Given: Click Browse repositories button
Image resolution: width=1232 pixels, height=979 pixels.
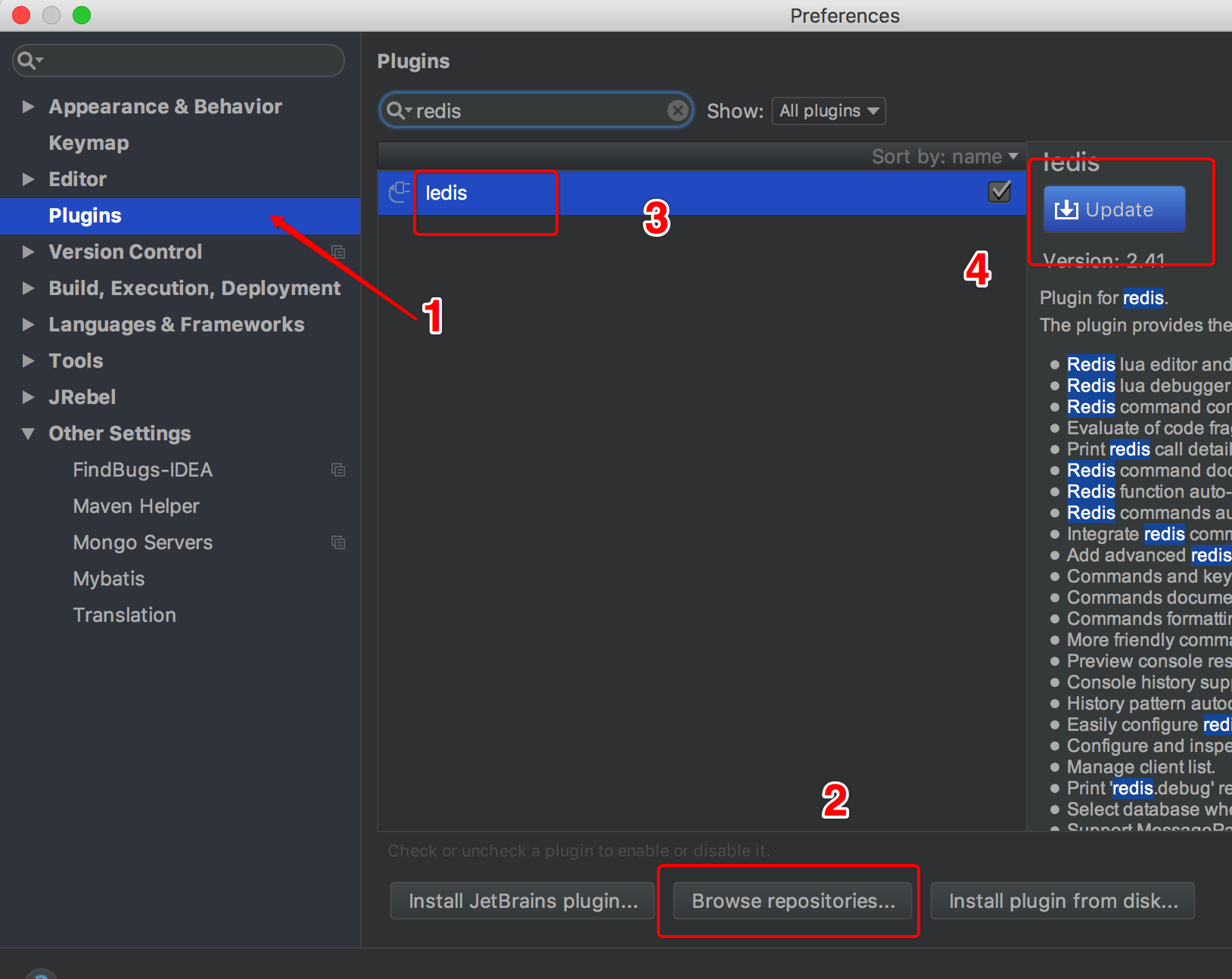Looking at the screenshot, I should 793,900.
